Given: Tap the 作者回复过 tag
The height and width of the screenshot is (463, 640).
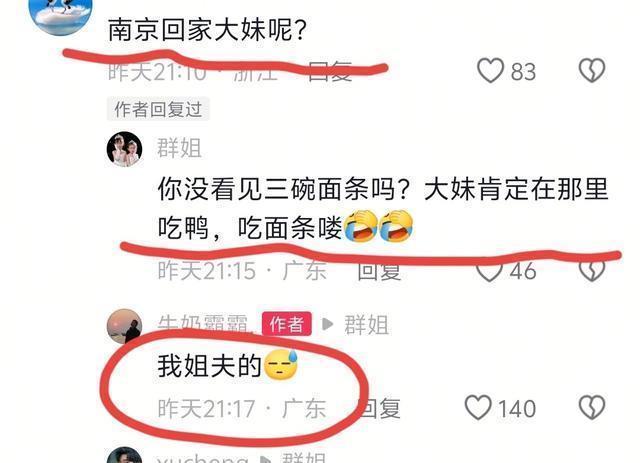Looking at the screenshot, I should 158,109.
